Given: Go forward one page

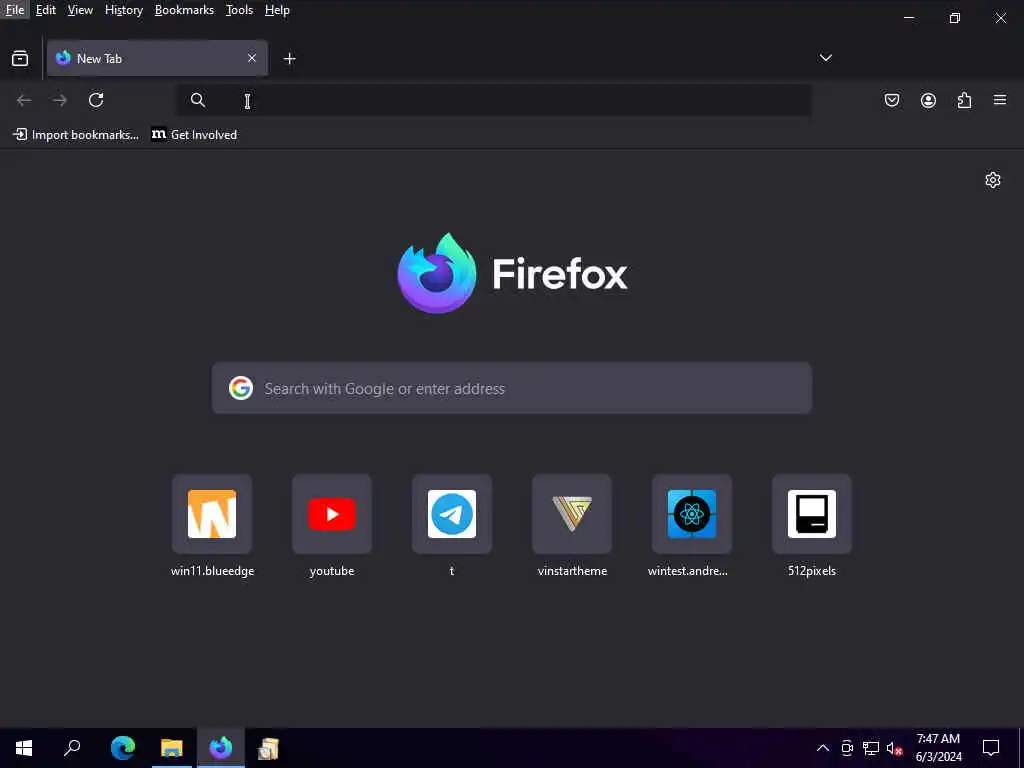Looking at the screenshot, I should [x=60, y=100].
